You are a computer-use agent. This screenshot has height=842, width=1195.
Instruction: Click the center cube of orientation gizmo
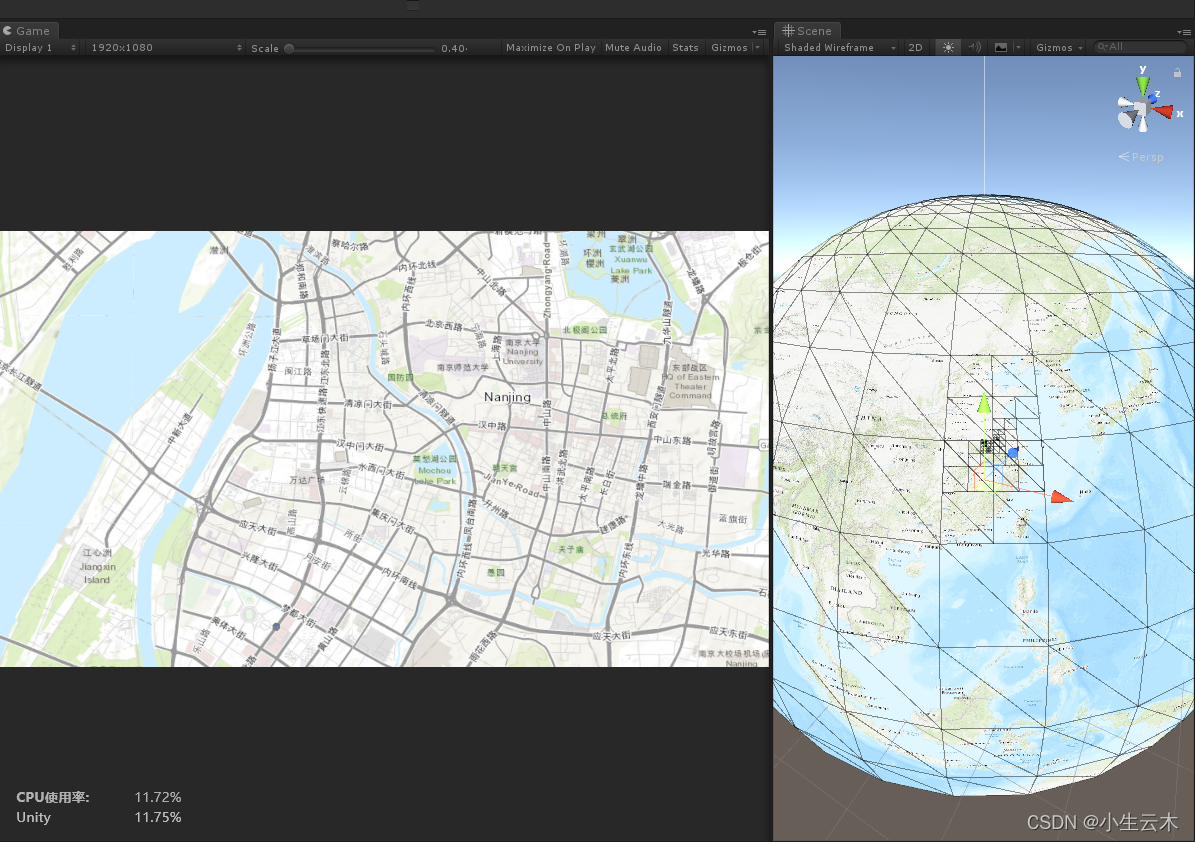(1142, 109)
